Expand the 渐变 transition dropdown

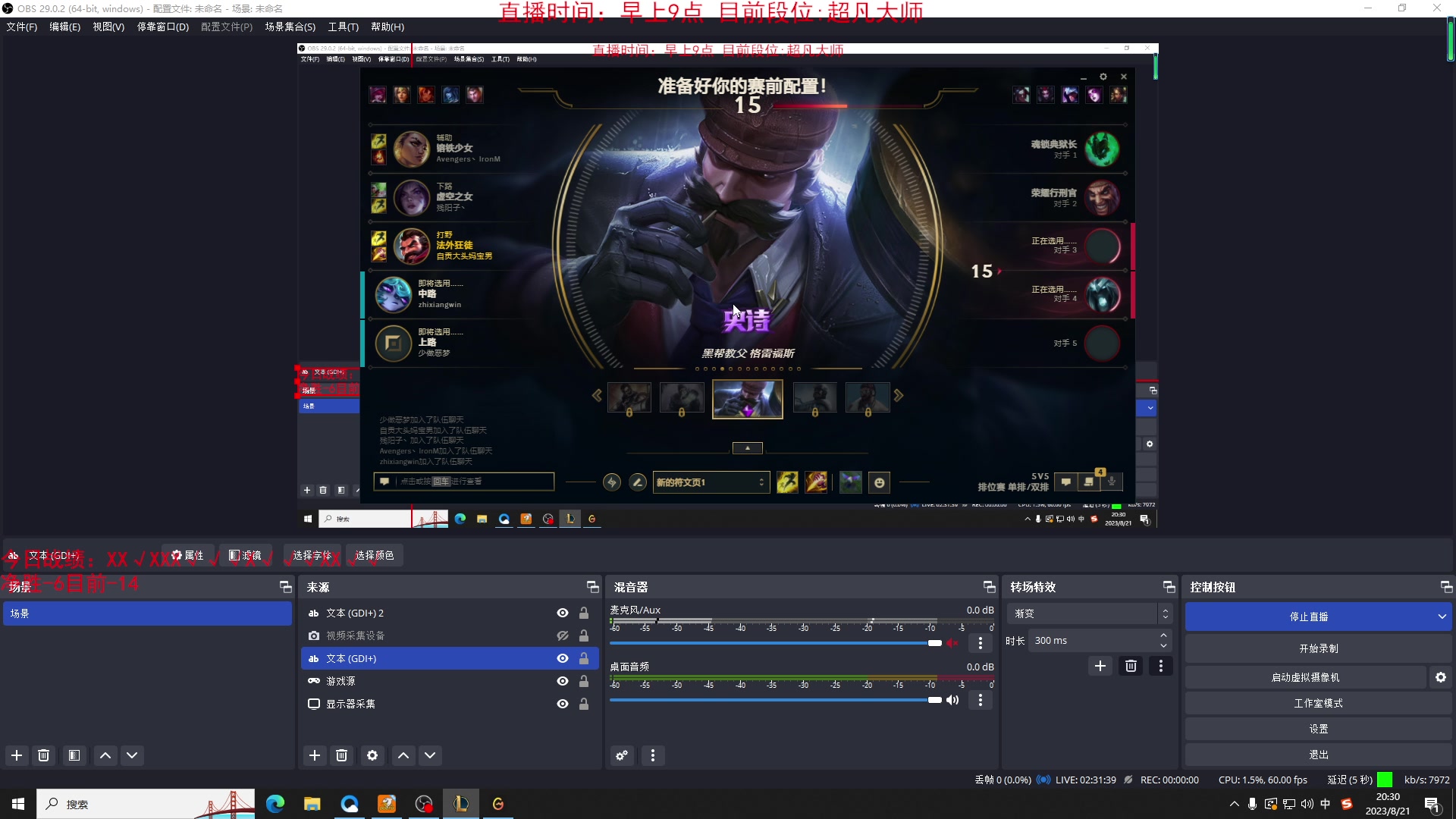(x=1166, y=613)
